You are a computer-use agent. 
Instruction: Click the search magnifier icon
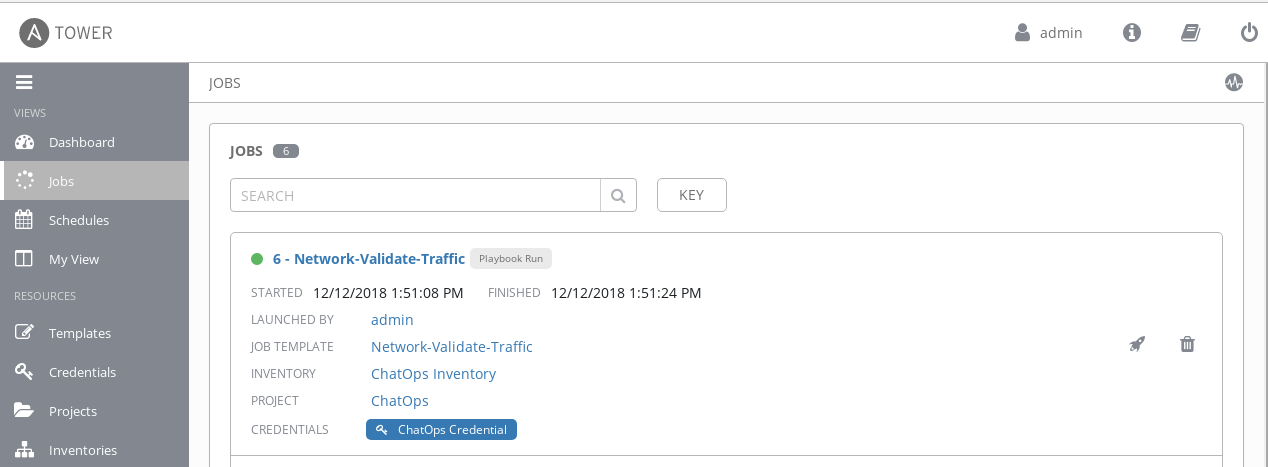[618, 196]
